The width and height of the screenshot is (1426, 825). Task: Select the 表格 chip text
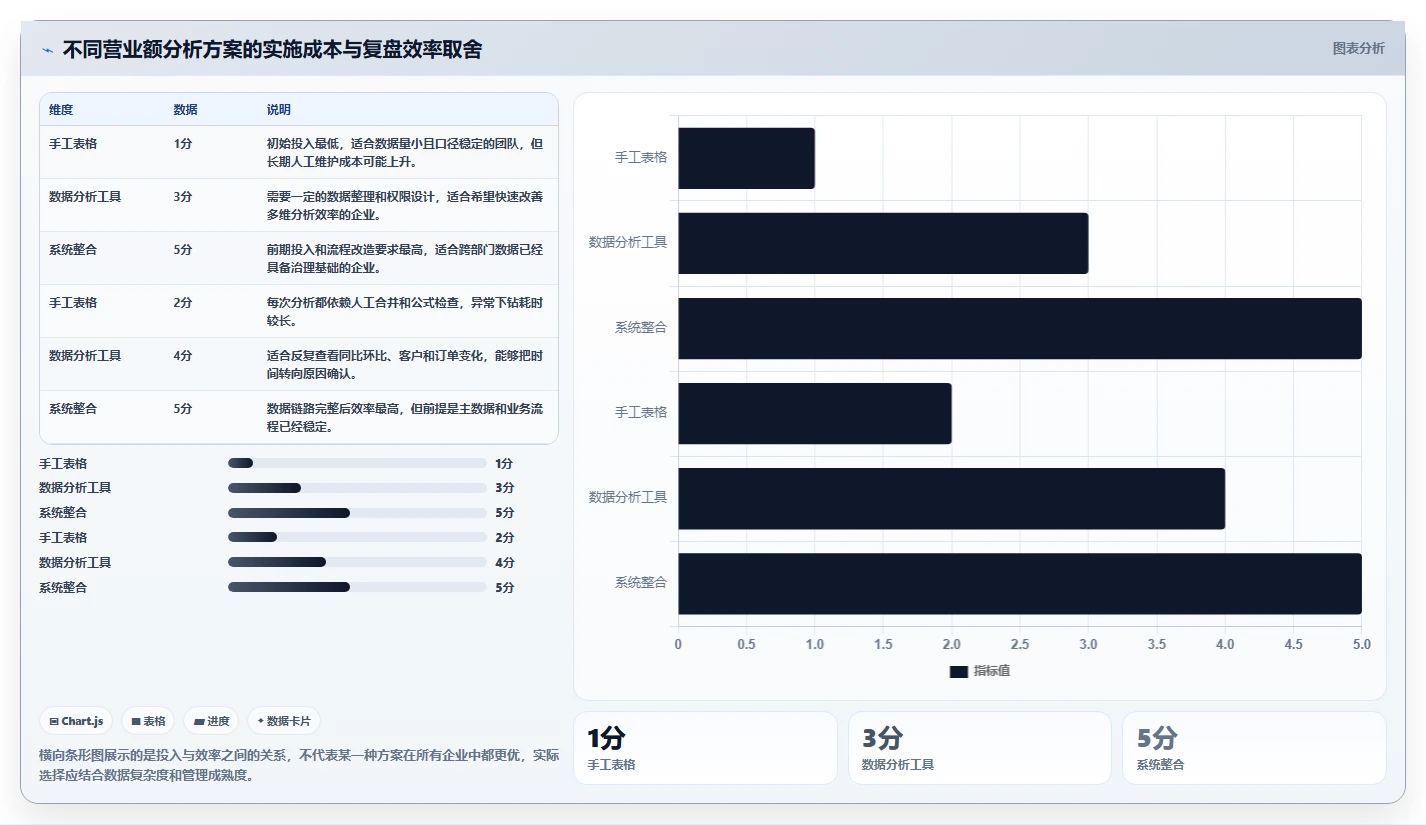154,721
